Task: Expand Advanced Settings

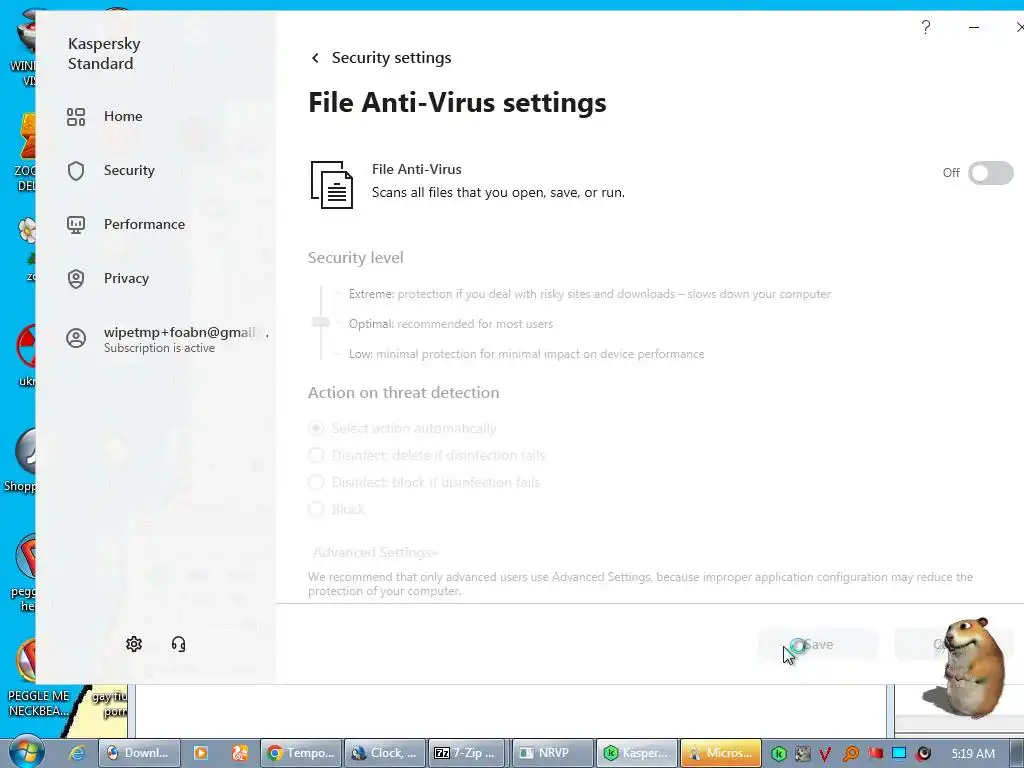Action: coord(376,552)
